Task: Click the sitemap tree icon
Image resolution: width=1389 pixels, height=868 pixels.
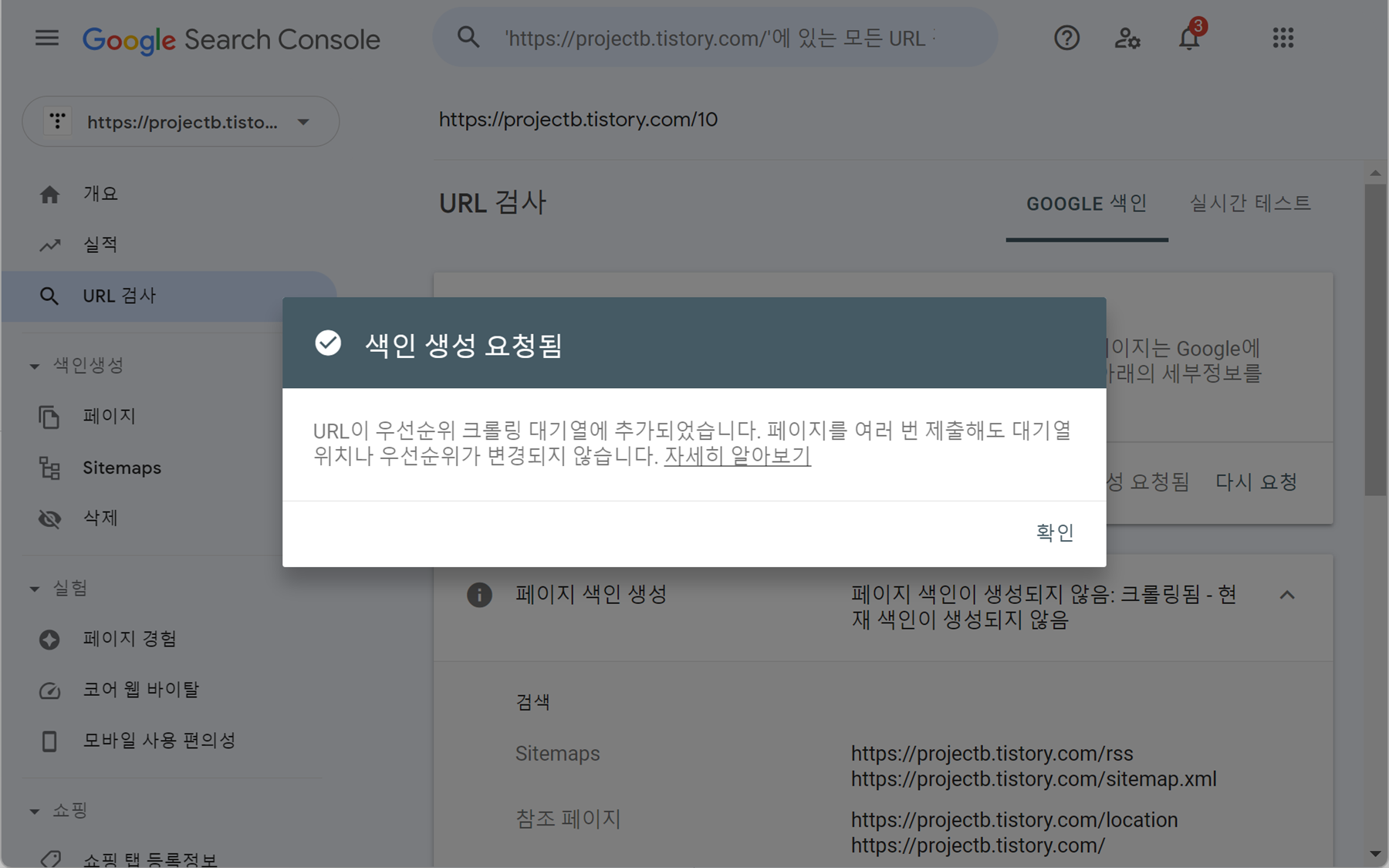Action: click(49, 468)
